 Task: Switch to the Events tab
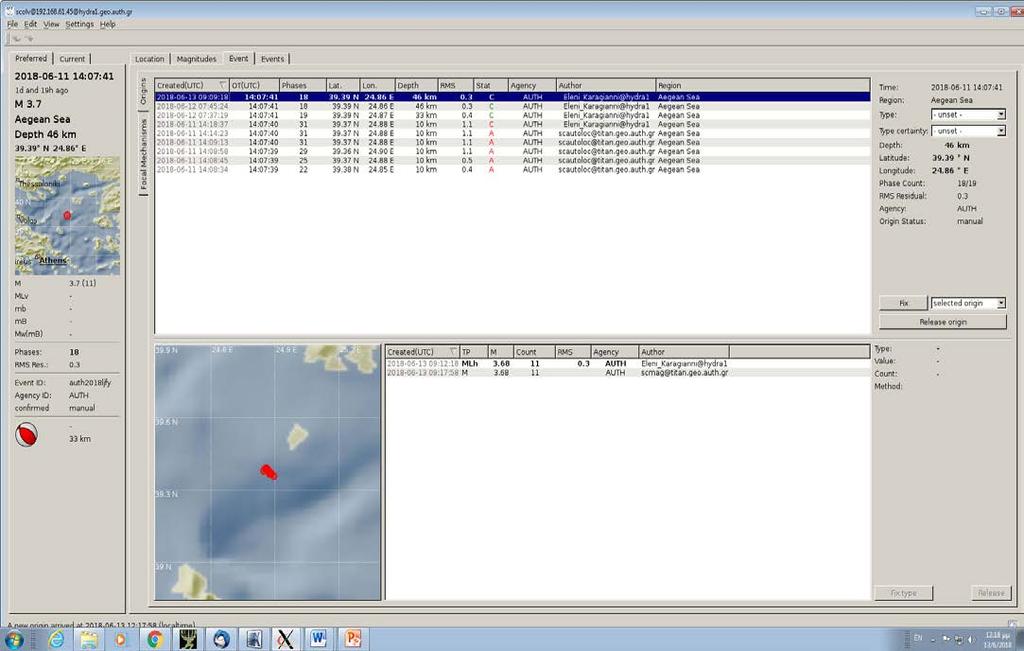272,59
